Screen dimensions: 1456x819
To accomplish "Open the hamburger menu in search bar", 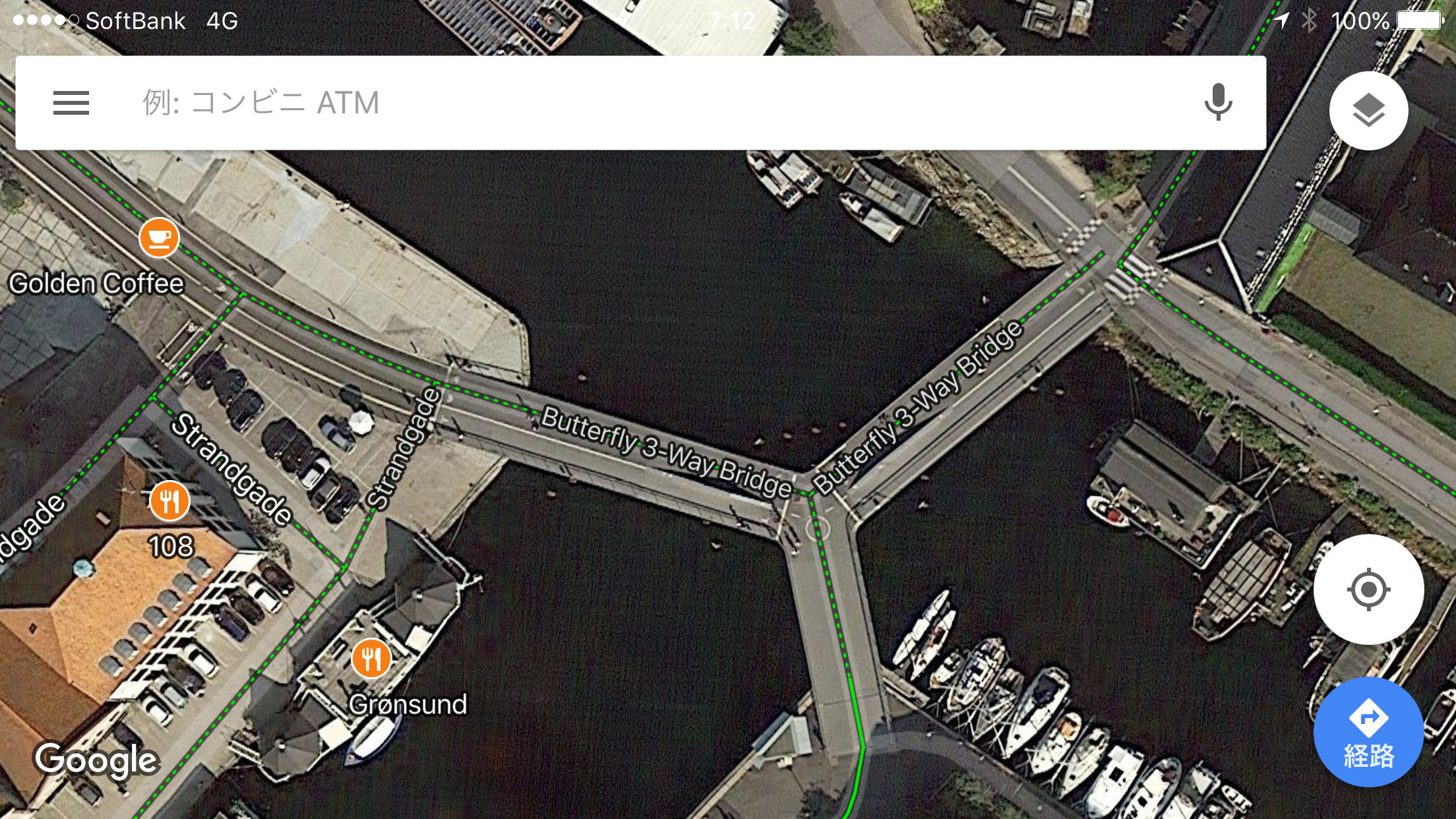I will click(71, 103).
